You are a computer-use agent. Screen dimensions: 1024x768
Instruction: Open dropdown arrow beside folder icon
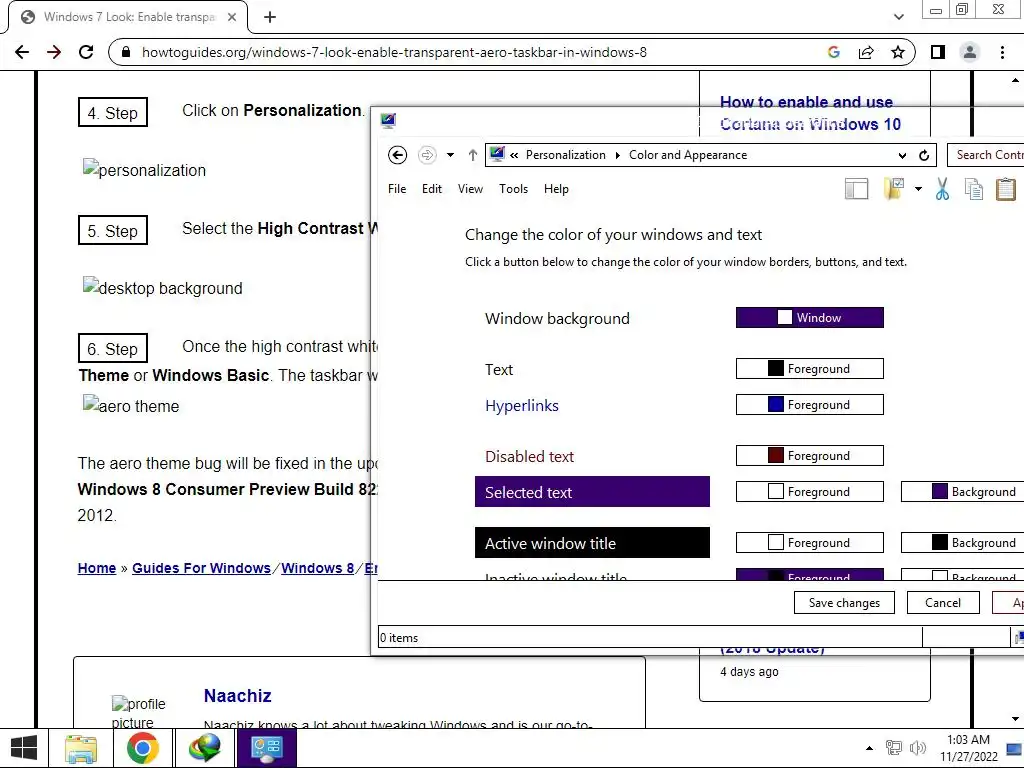[918, 189]
